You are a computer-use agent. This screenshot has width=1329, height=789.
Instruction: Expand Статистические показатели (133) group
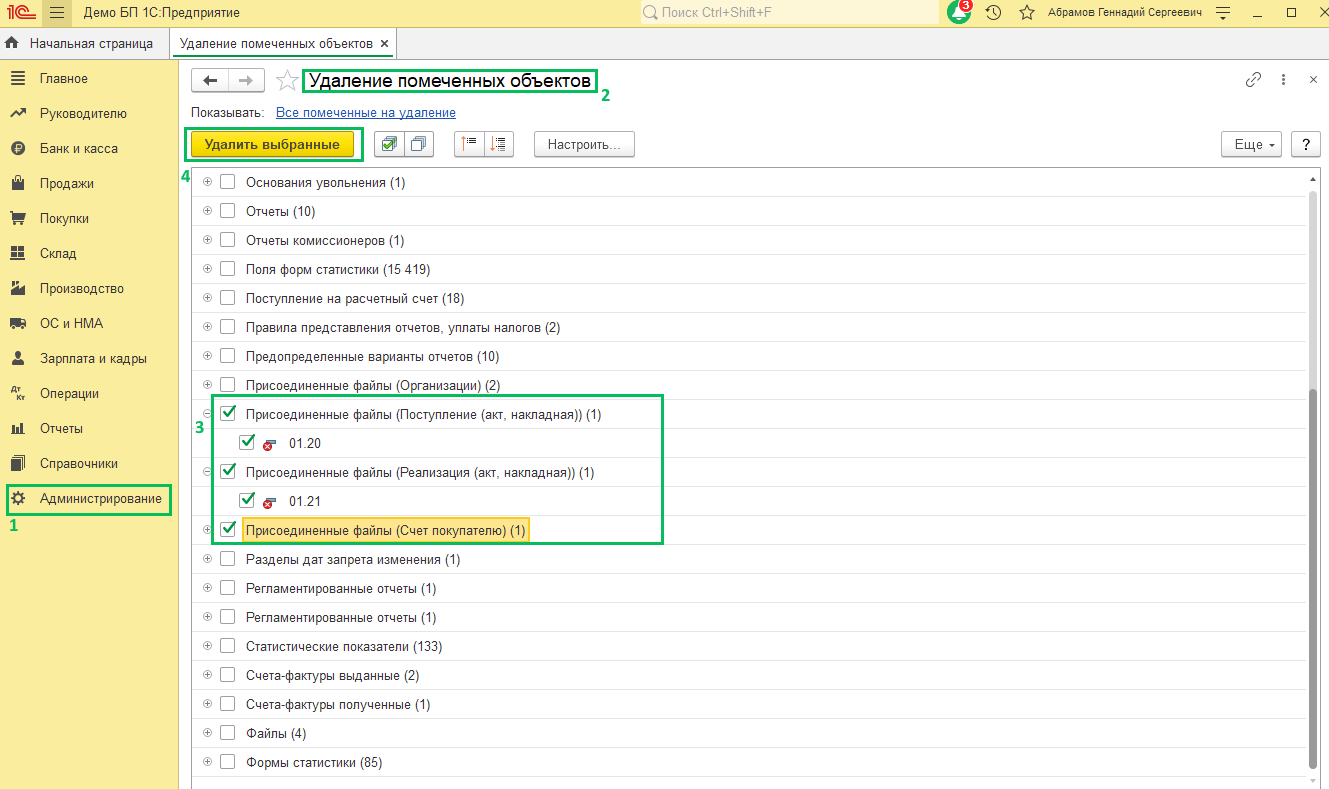point(208,646)
